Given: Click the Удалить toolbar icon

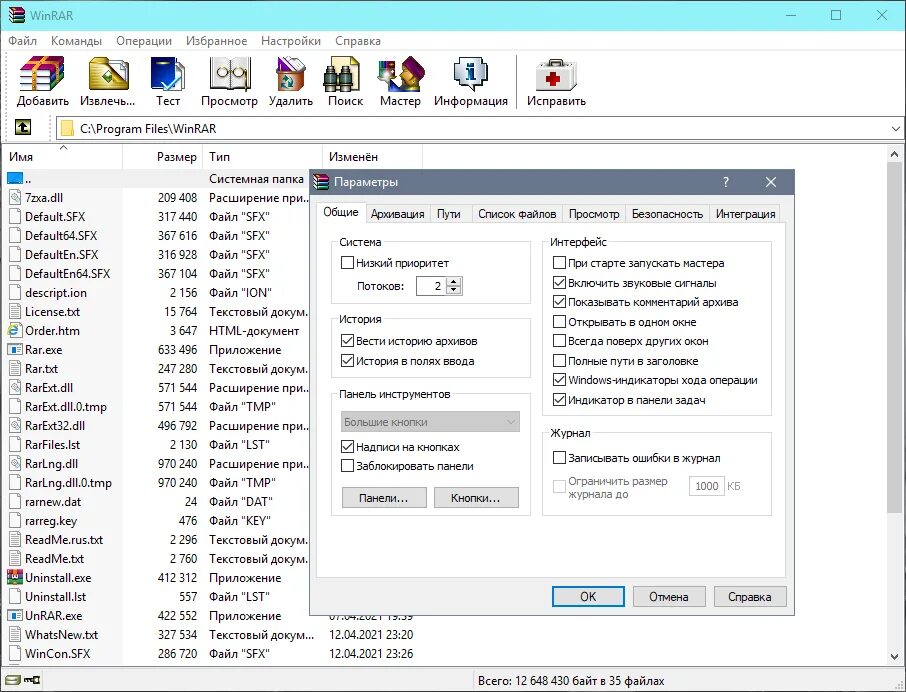Looking at the screenshot, I should coord(291,73).
